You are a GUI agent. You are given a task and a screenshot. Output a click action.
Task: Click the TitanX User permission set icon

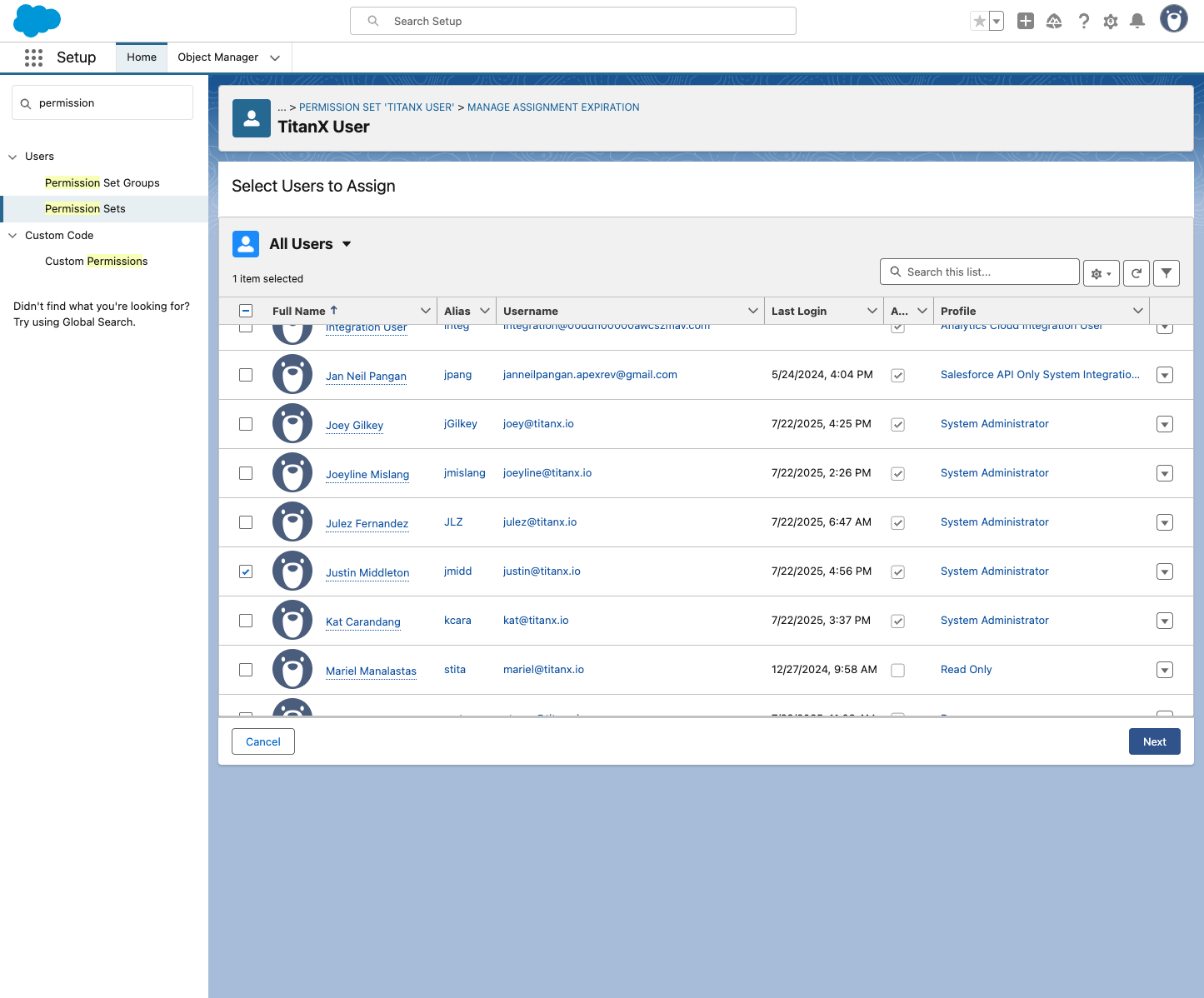[251, 118]
